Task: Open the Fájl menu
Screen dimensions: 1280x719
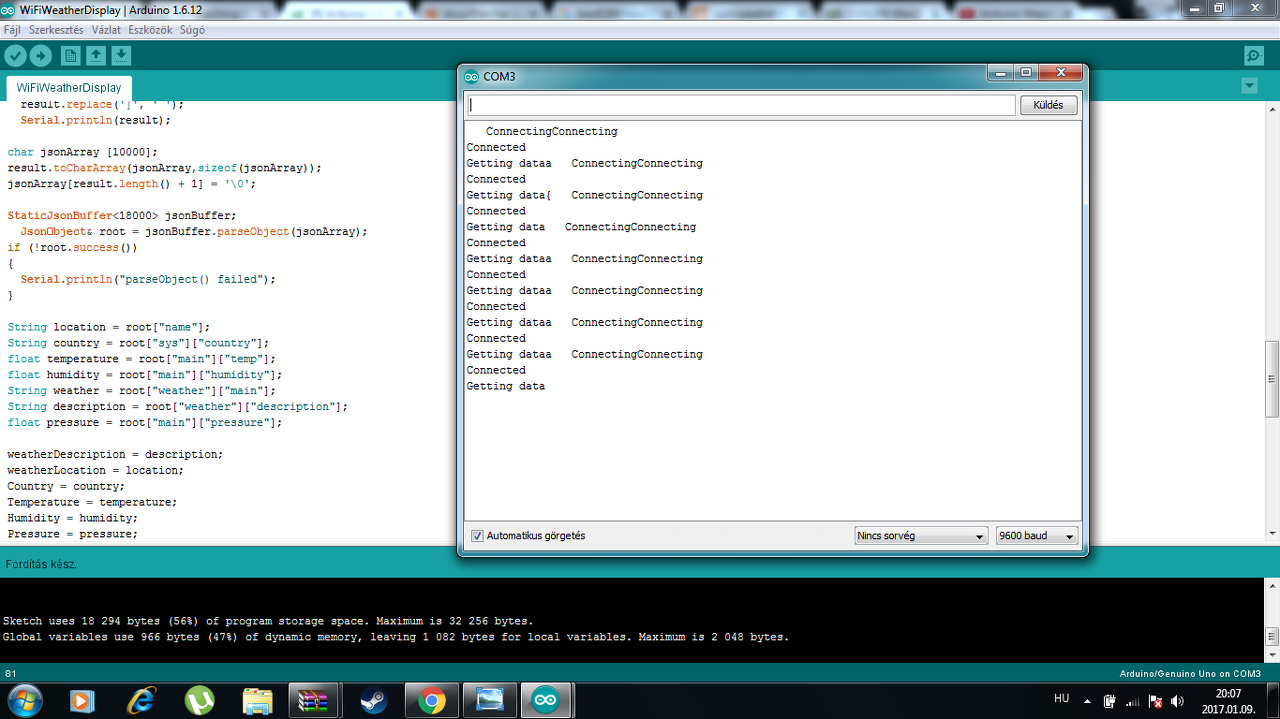Action: (12, 30)
